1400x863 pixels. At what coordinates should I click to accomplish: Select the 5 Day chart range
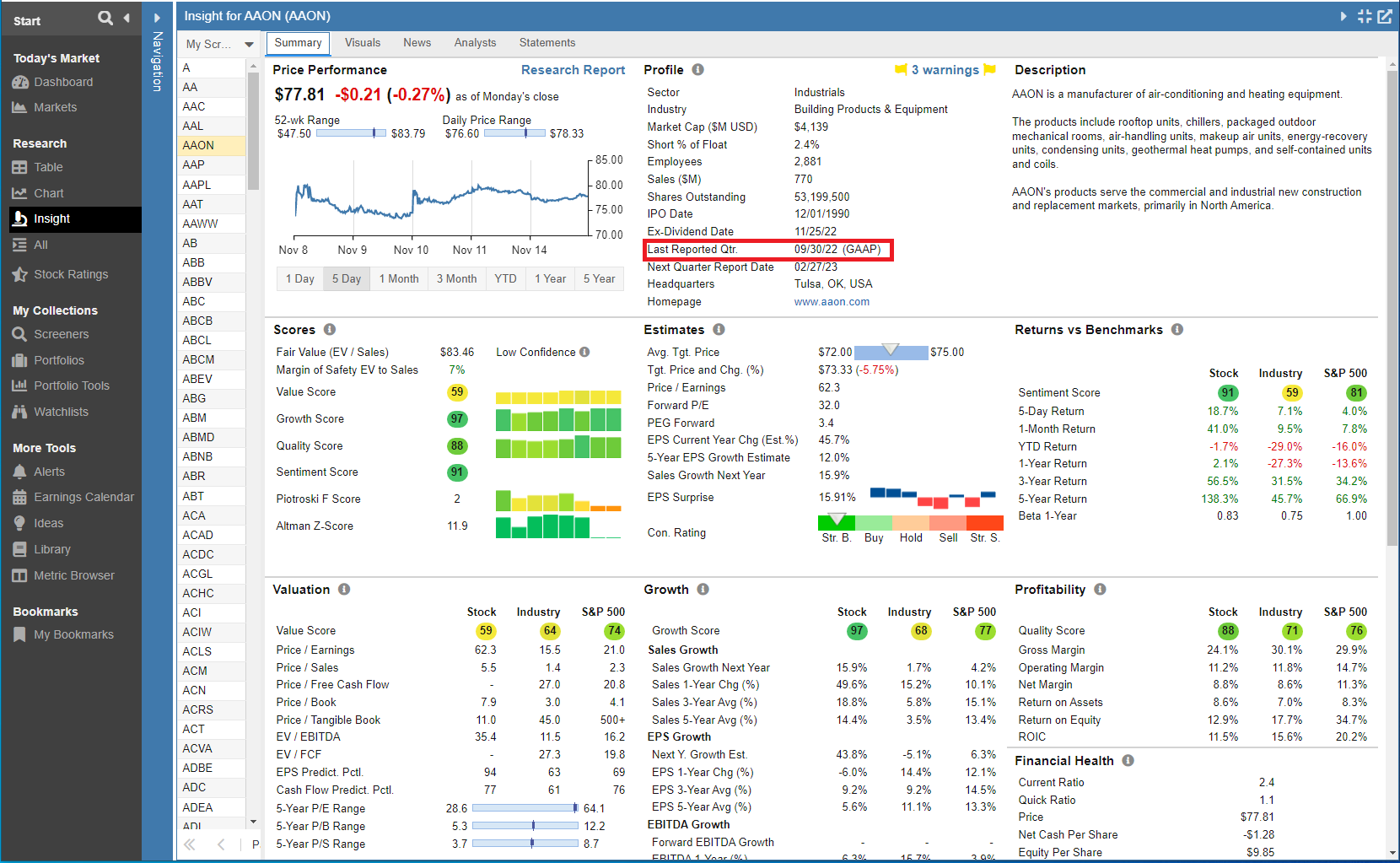pyautogui.click(x=347, y=279)
